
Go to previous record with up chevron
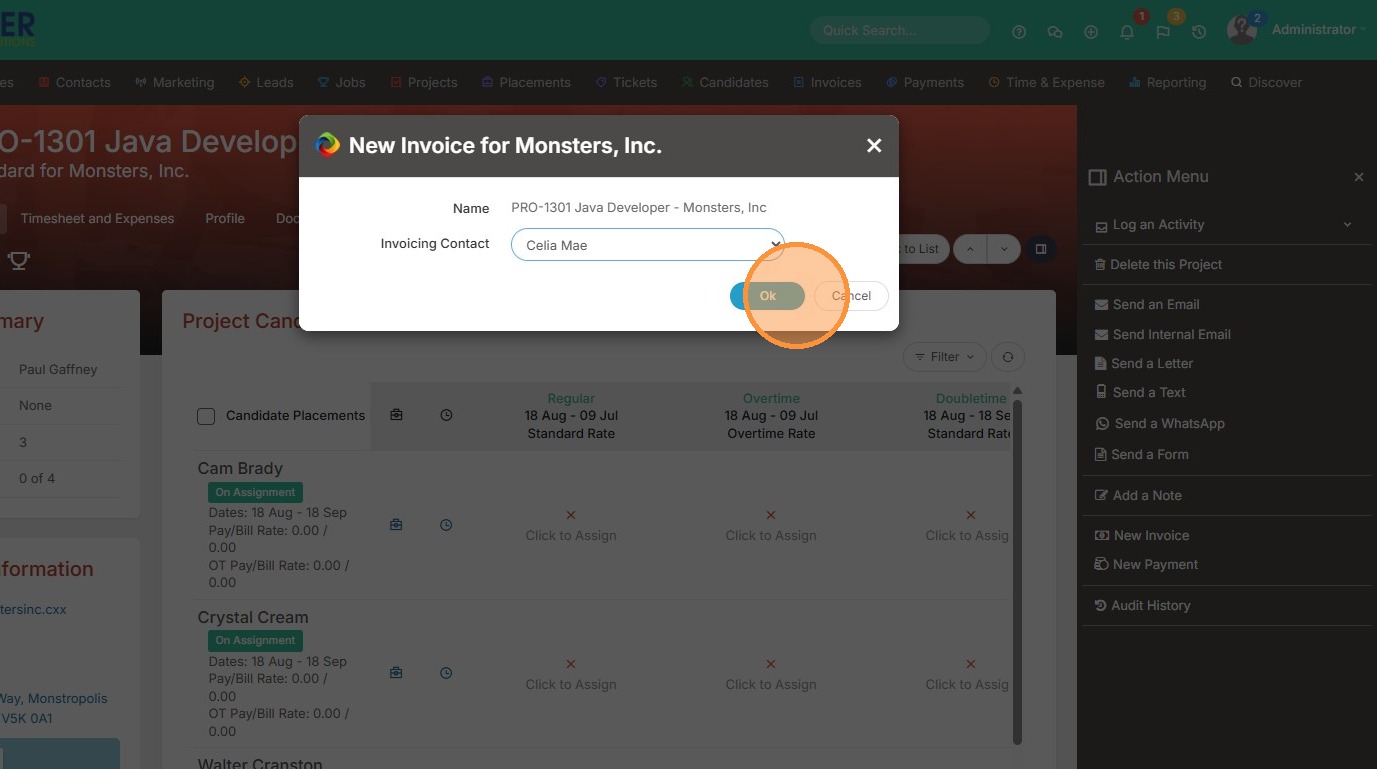970,249
